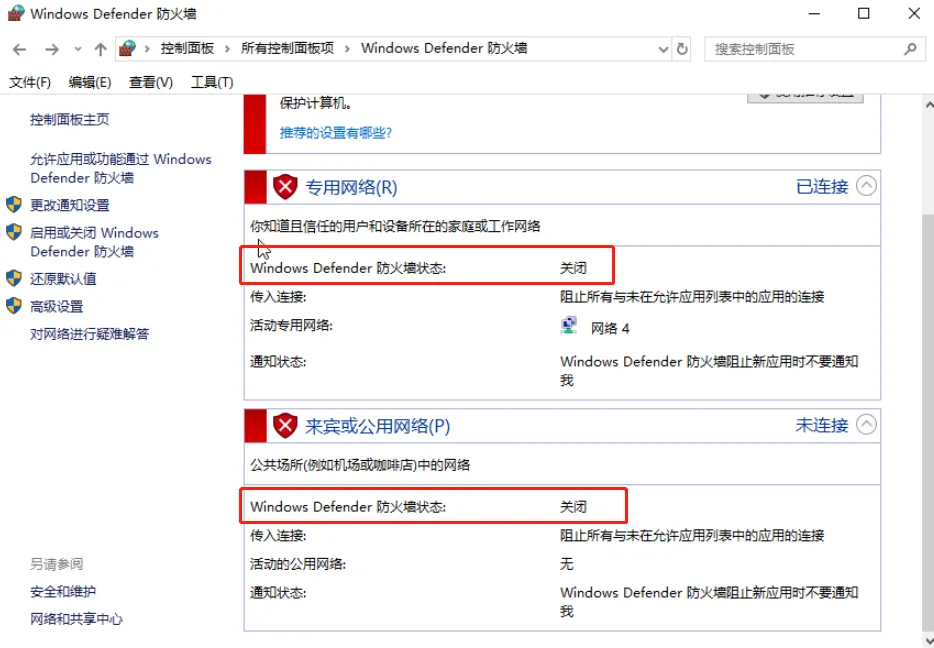Open the recent locations dropdown arrow
The image size is (934, 648).
pos(77,49)
